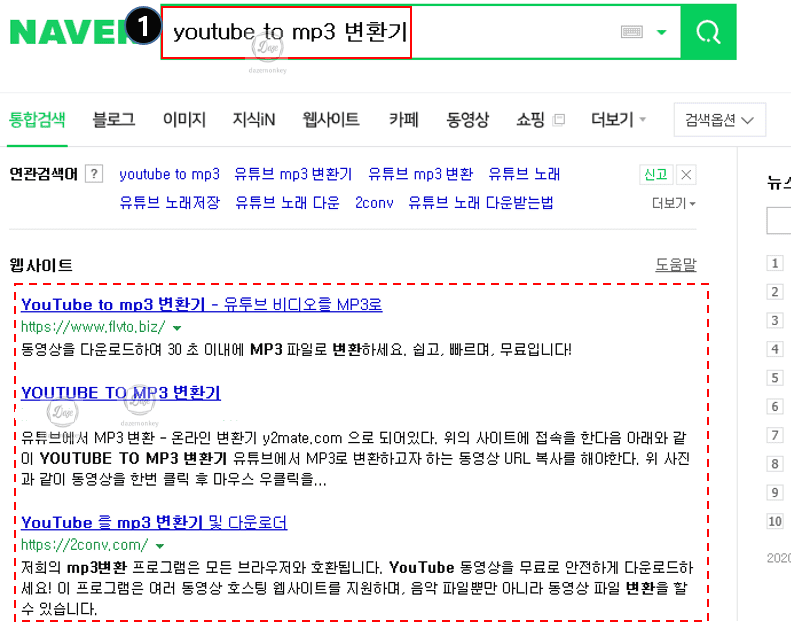
Task: Open the 검색옵션 dropdown
Action: click(719, 120)
